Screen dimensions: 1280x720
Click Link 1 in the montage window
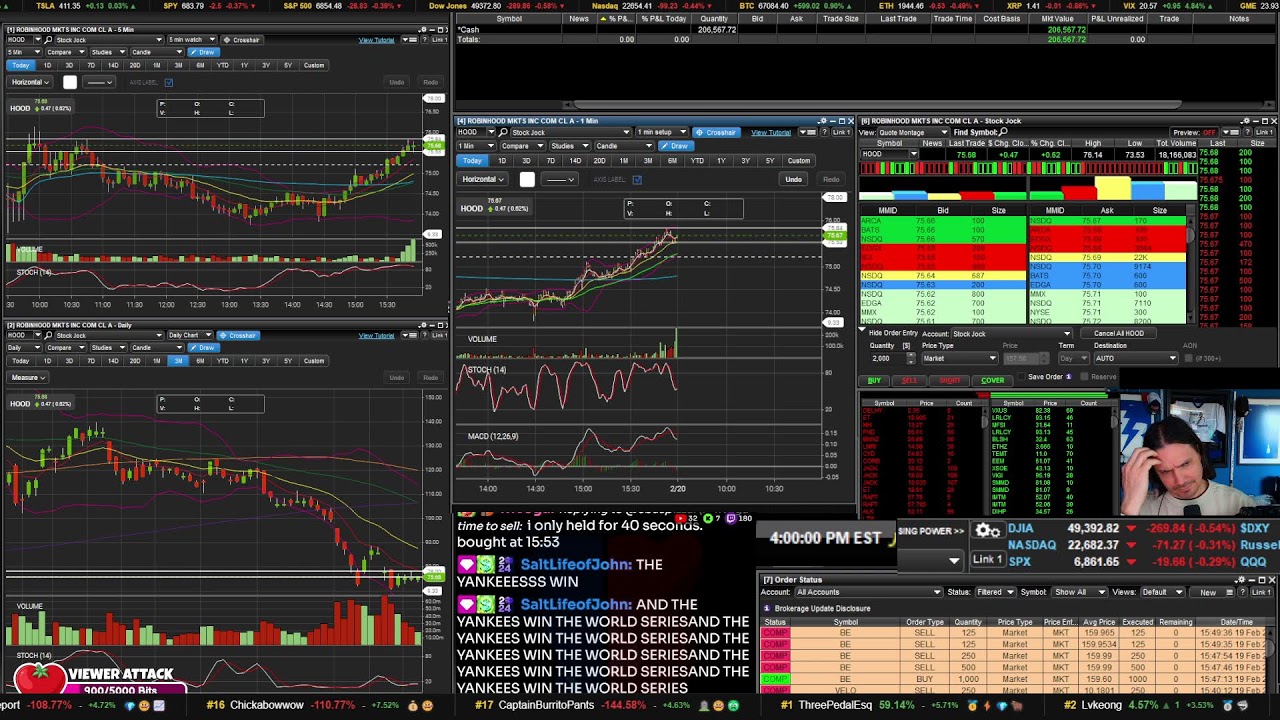pos(1264,132)
